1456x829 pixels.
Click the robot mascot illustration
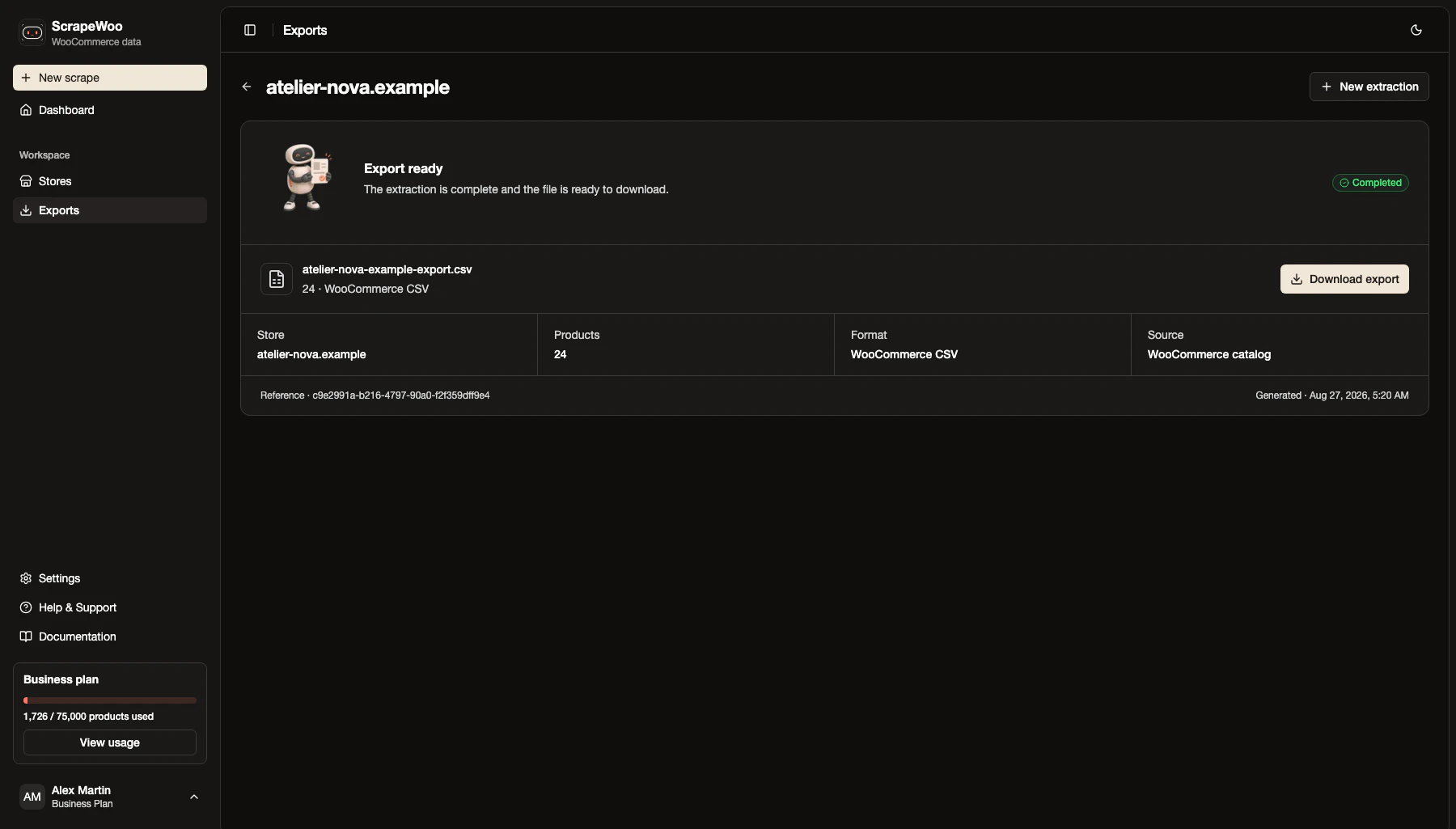point(307,177)
